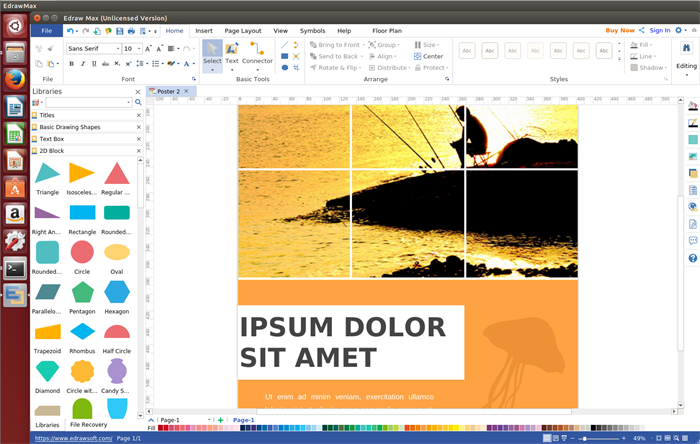Add a new page with the plus icon
Screen dimensions: 700x444
220,420
